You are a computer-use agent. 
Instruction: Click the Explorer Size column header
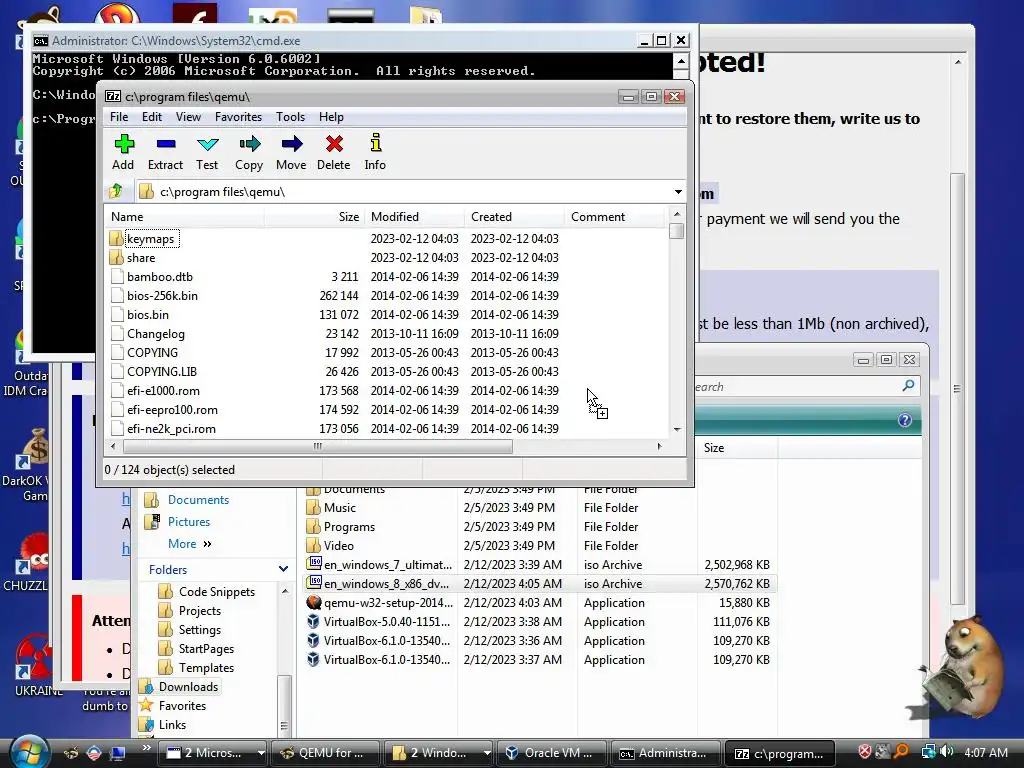pos(737,448)
